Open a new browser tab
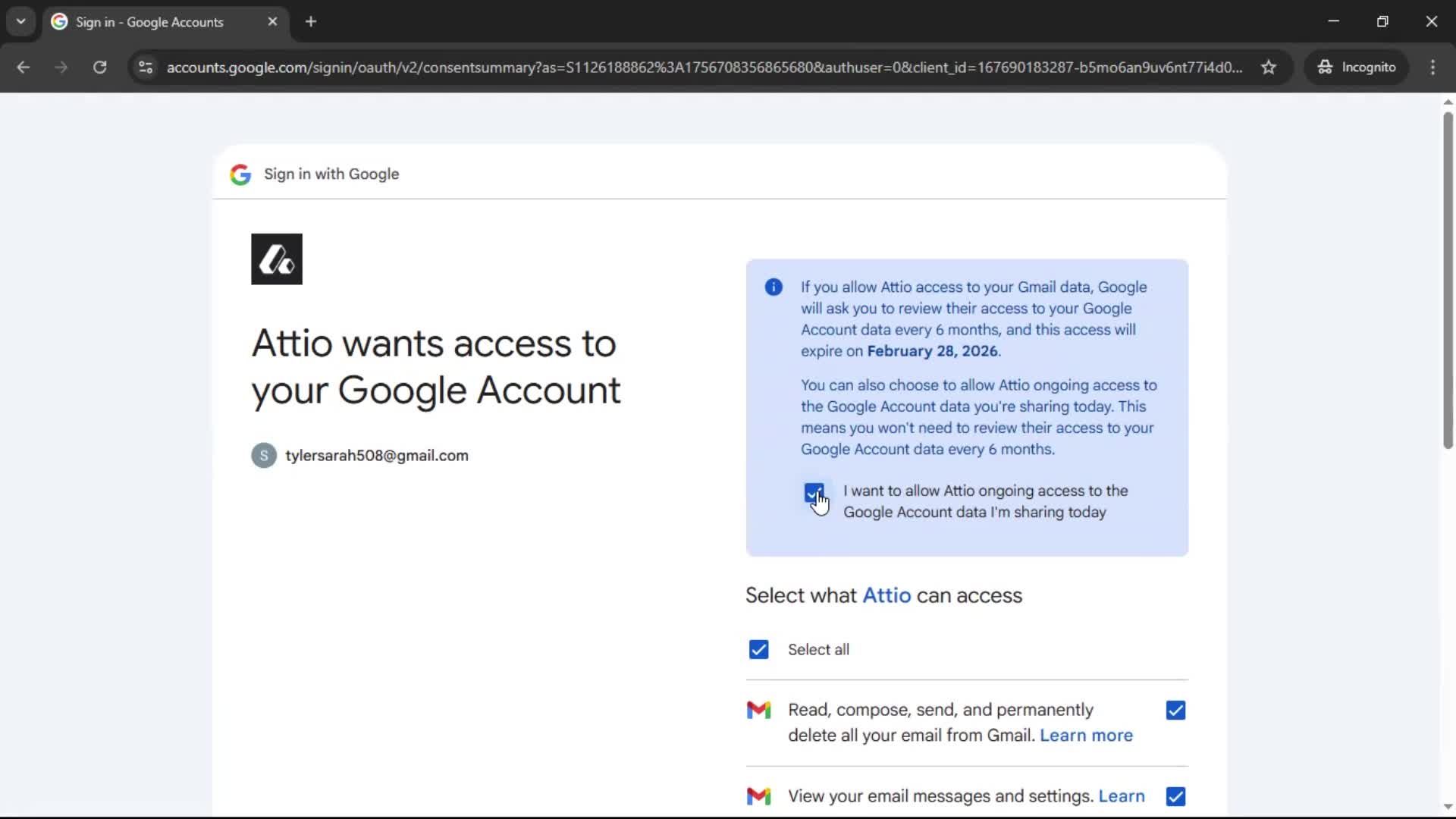1456x819 pixels. (x=311, y=21)
